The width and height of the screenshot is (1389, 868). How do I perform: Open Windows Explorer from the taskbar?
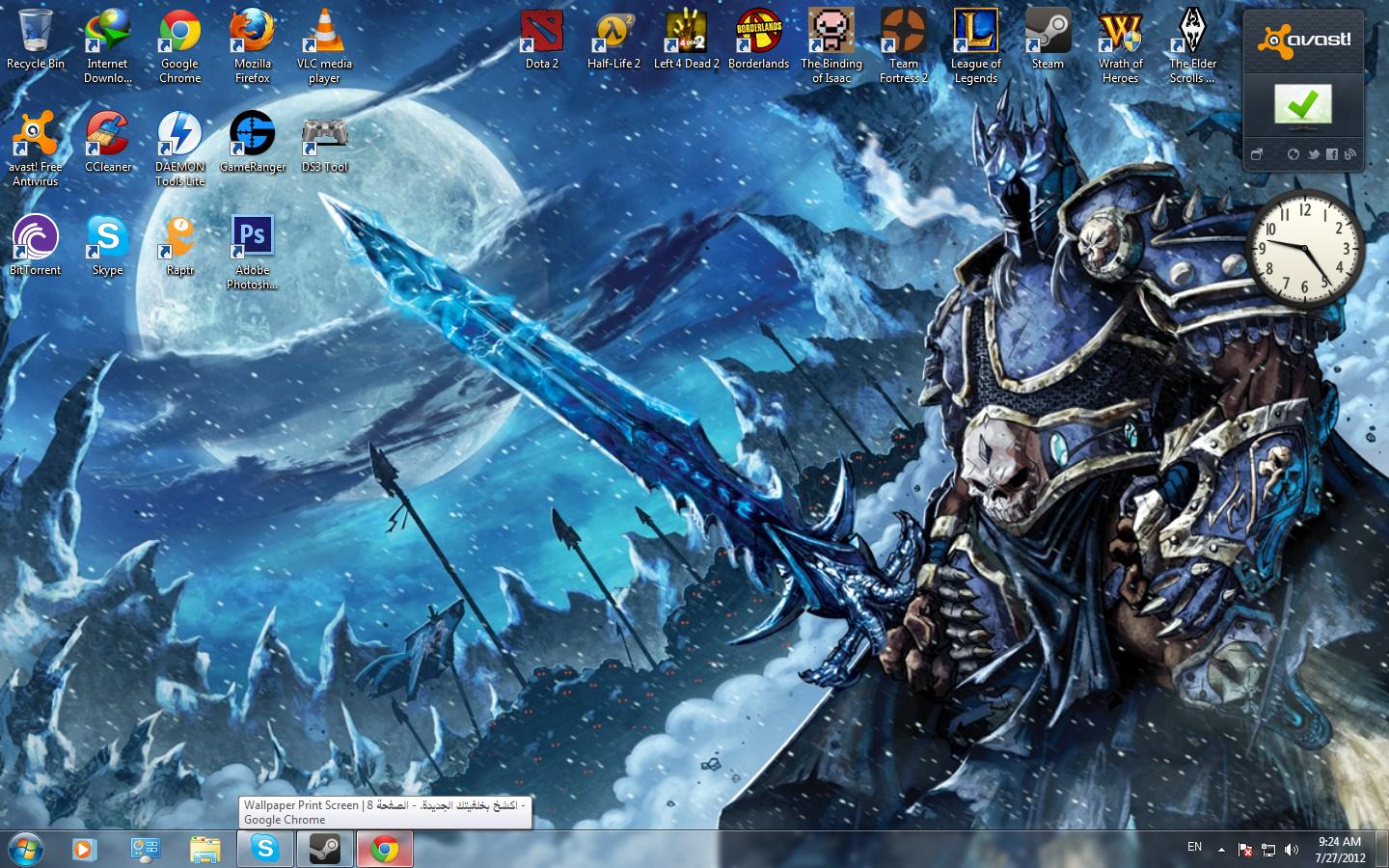point(204,849)
